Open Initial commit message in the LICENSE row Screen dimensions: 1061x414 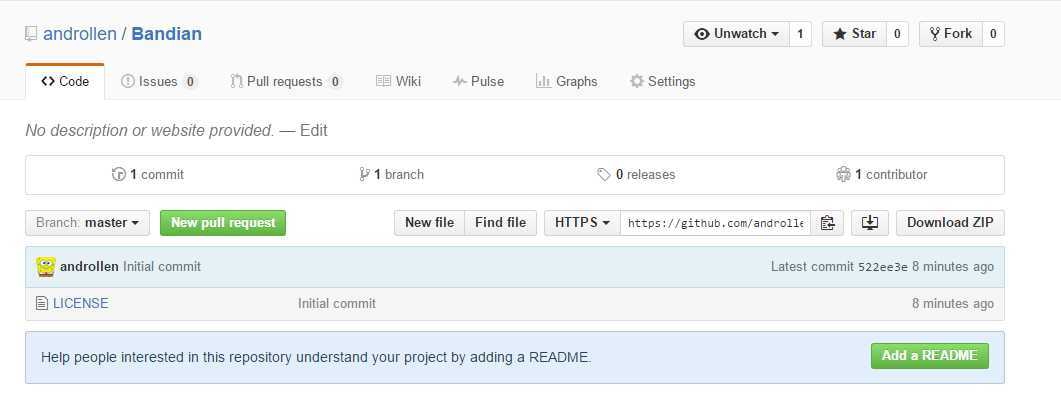click(x=337, y=304)
